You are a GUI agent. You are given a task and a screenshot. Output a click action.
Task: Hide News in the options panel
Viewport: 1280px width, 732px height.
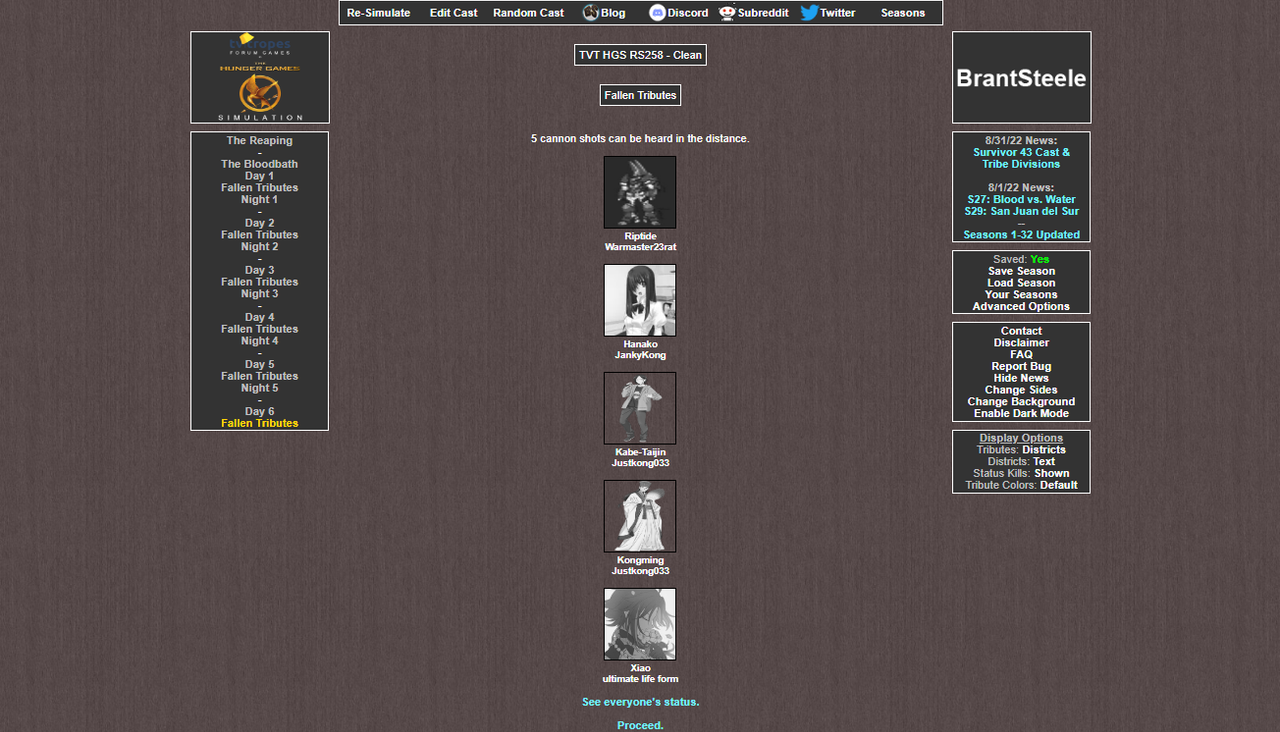(1020, 377)
